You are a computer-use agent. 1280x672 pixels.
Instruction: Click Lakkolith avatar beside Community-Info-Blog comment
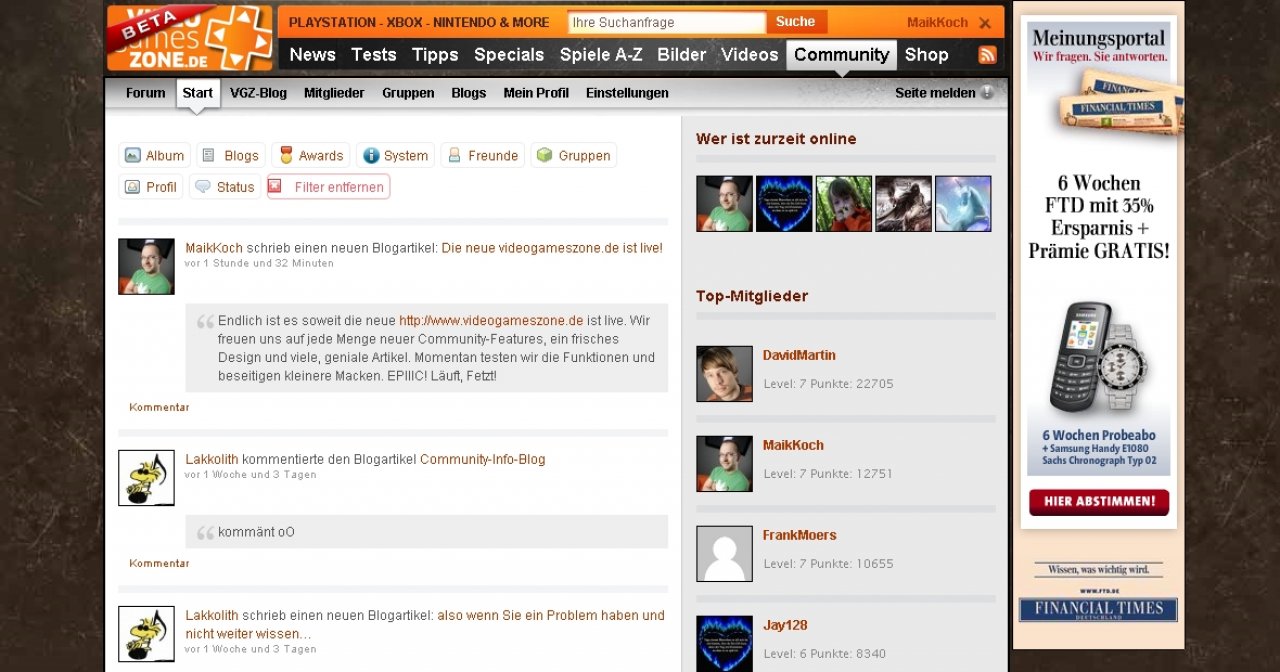pyautogui.click(x=146, y=478)
